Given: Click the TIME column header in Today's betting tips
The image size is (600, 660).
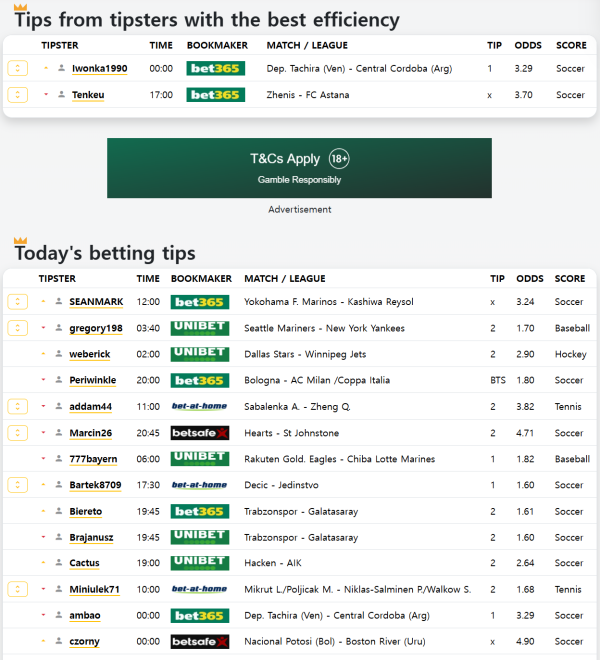Looking at the screenshot, I should (x=148, y=279).
